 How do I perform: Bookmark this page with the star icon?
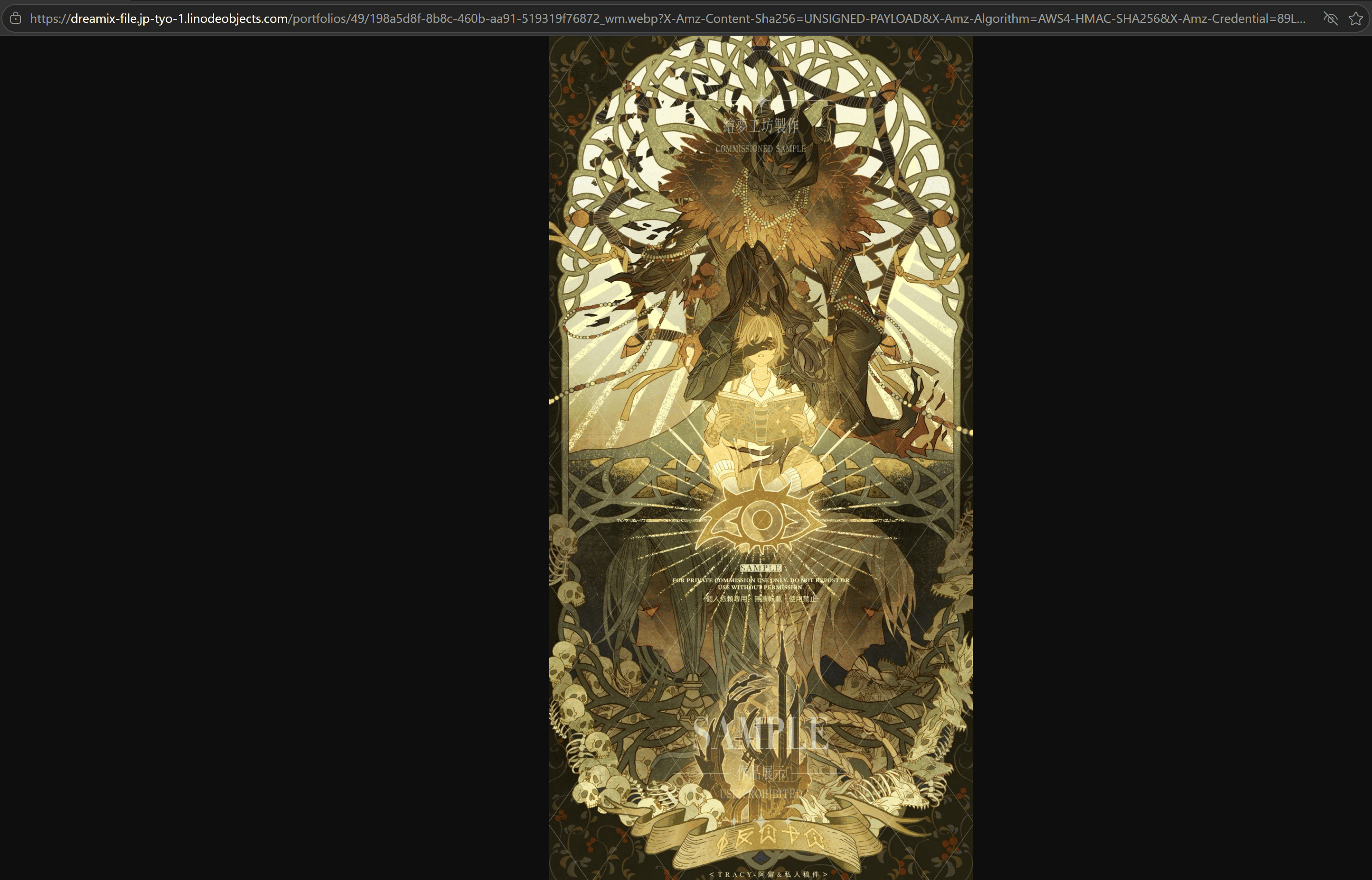[1355, 18]
